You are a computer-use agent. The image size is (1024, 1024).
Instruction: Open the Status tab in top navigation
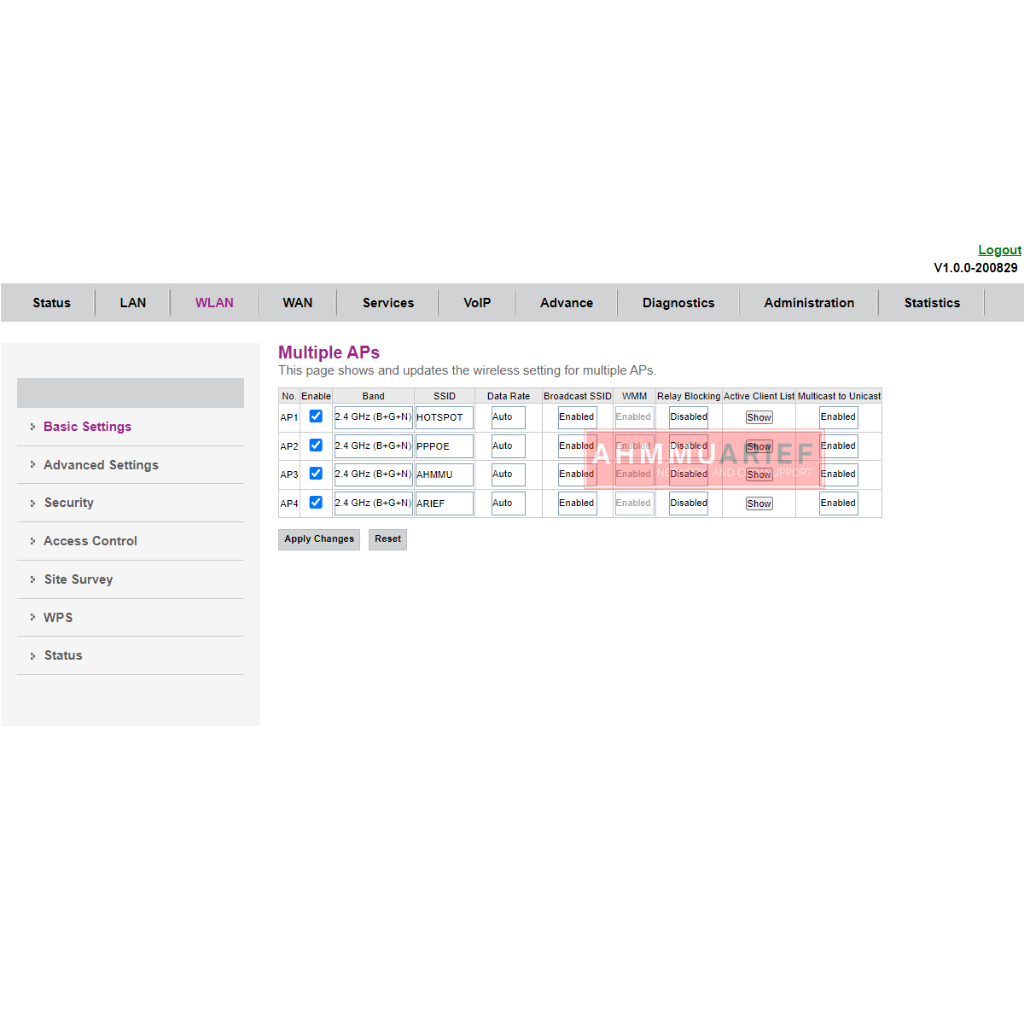(x=52, y=303)
